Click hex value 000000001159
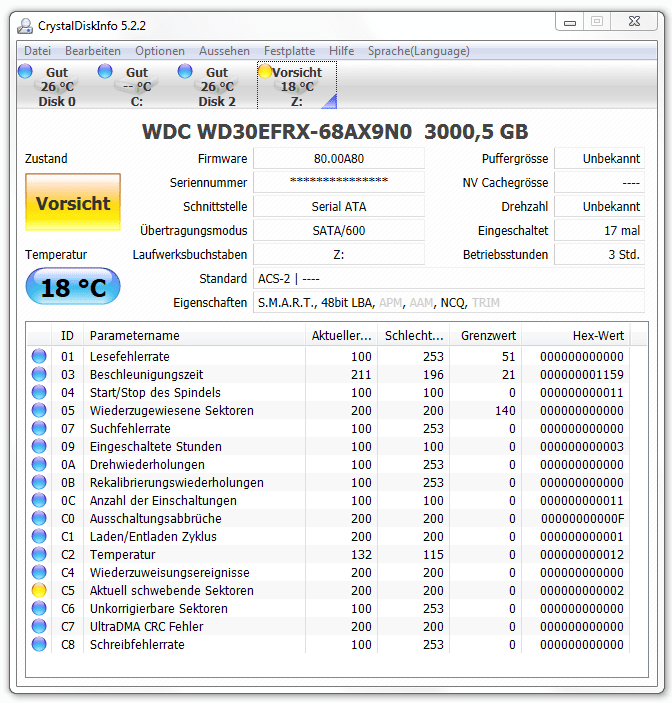The width and height of the screenshot is (672, 703). click(581, 374)
